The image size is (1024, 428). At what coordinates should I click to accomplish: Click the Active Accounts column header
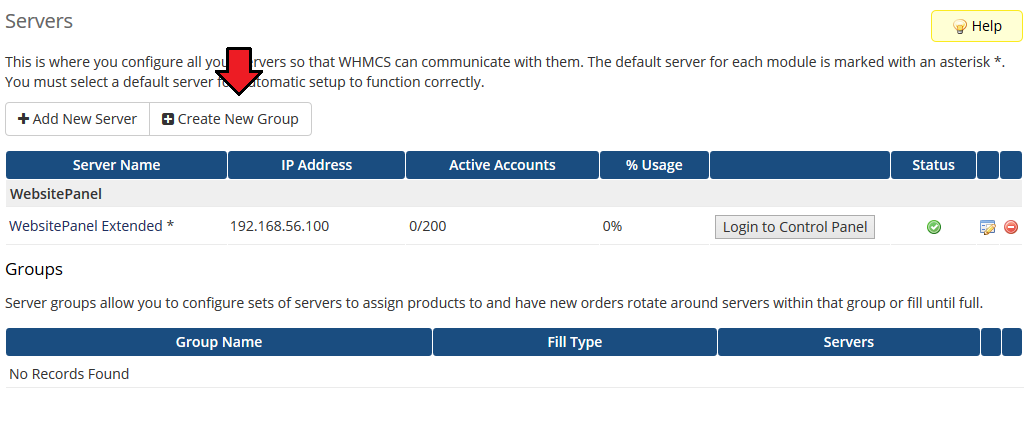tap(502, 165)
